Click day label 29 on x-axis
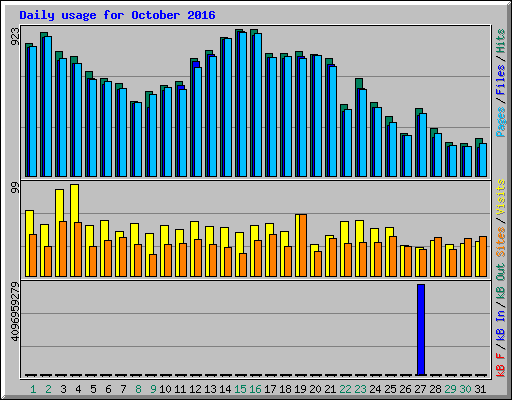The width and height of the screenshot is (512, 400). [x=450, y=389]
